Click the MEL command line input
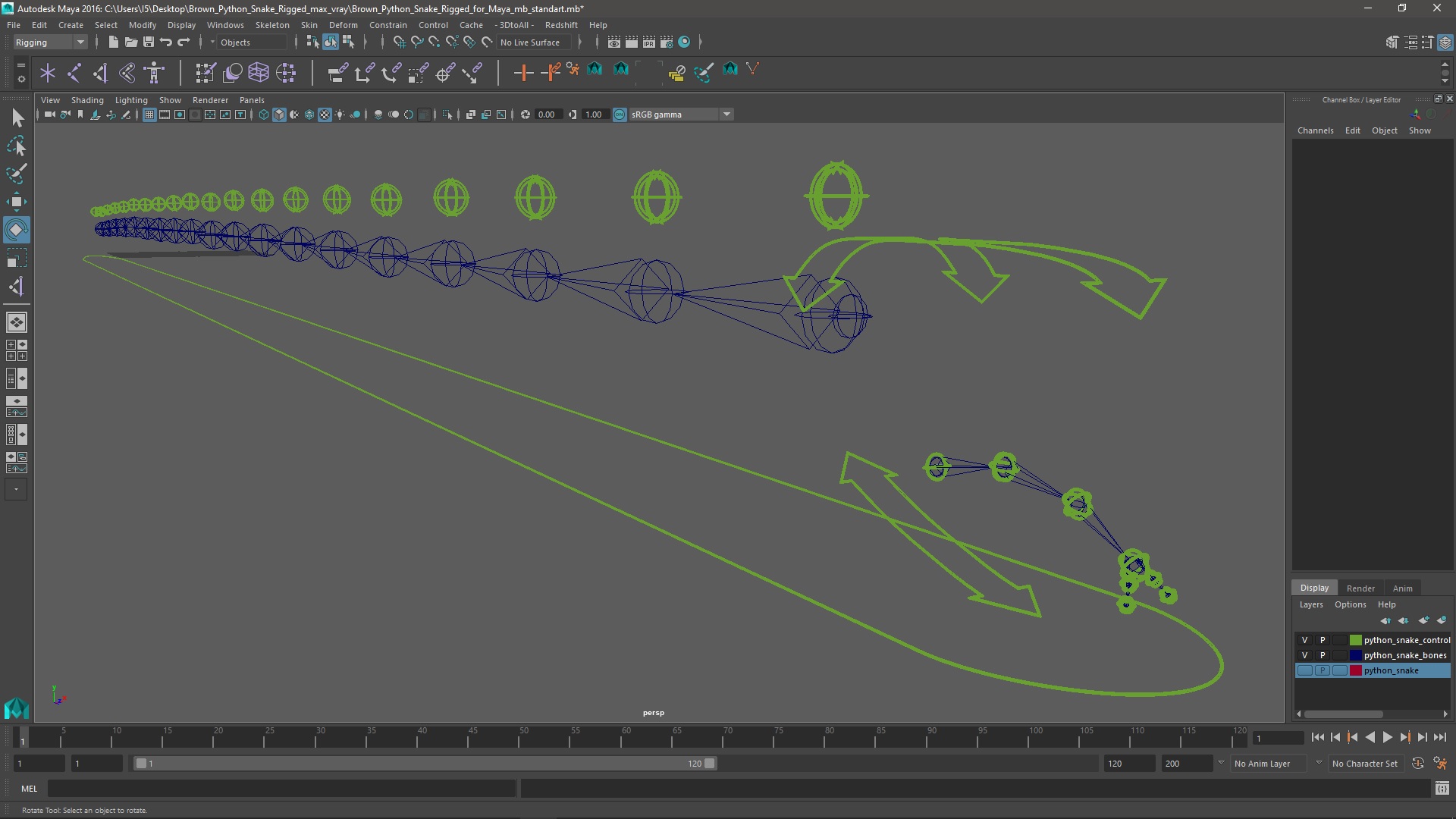This screenshot has width=1456, height=819. pyautogui.click(x=281, y=789)
